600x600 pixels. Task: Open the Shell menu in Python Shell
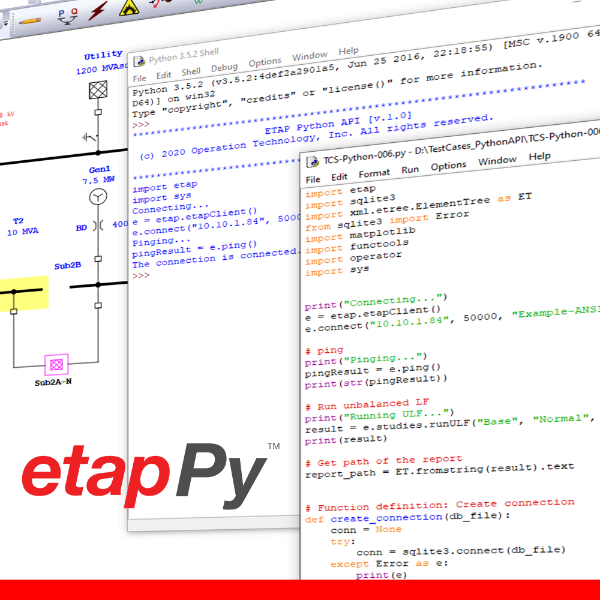coord(191,72)
